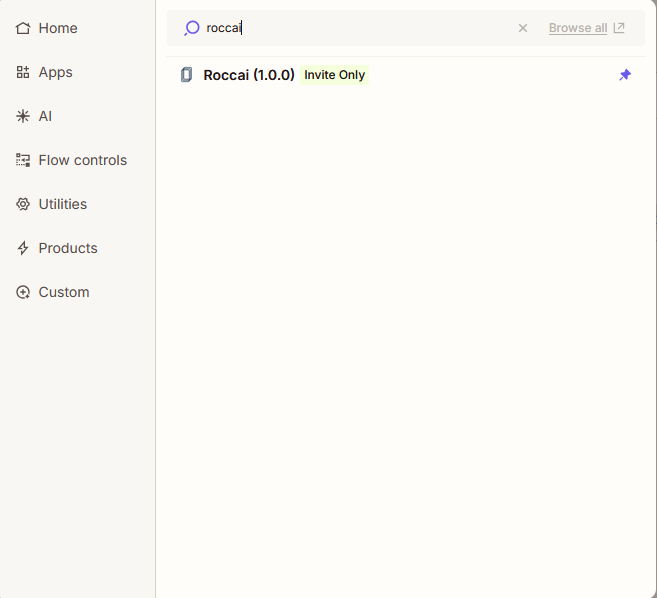Open the Browse all link
The height and width of the screenshot is (598, 657).
[578, 28]
